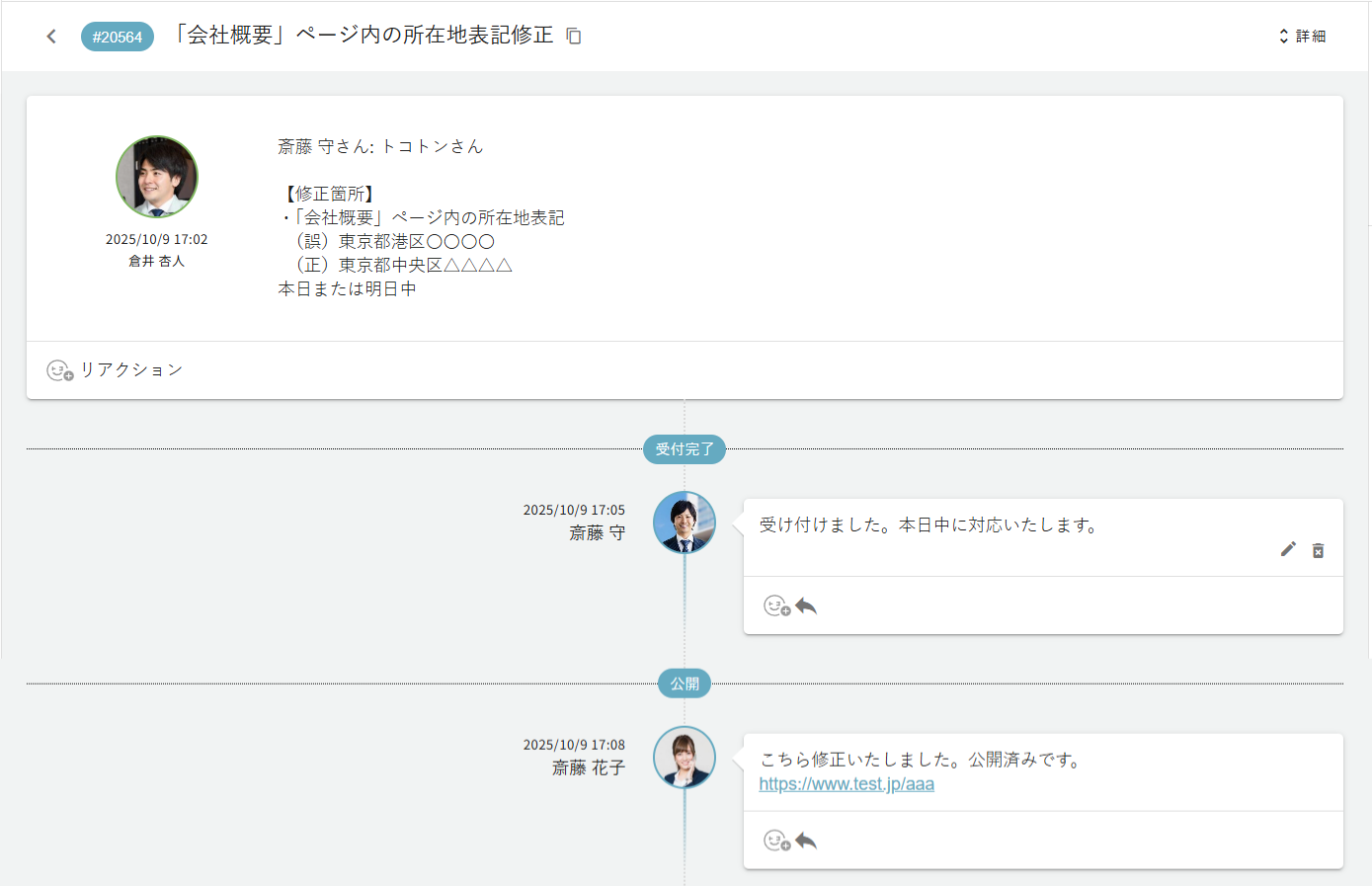1372x886 pixels.
Task: Click the back arrow to leave this ticket
Action: [x=50, y=36]
